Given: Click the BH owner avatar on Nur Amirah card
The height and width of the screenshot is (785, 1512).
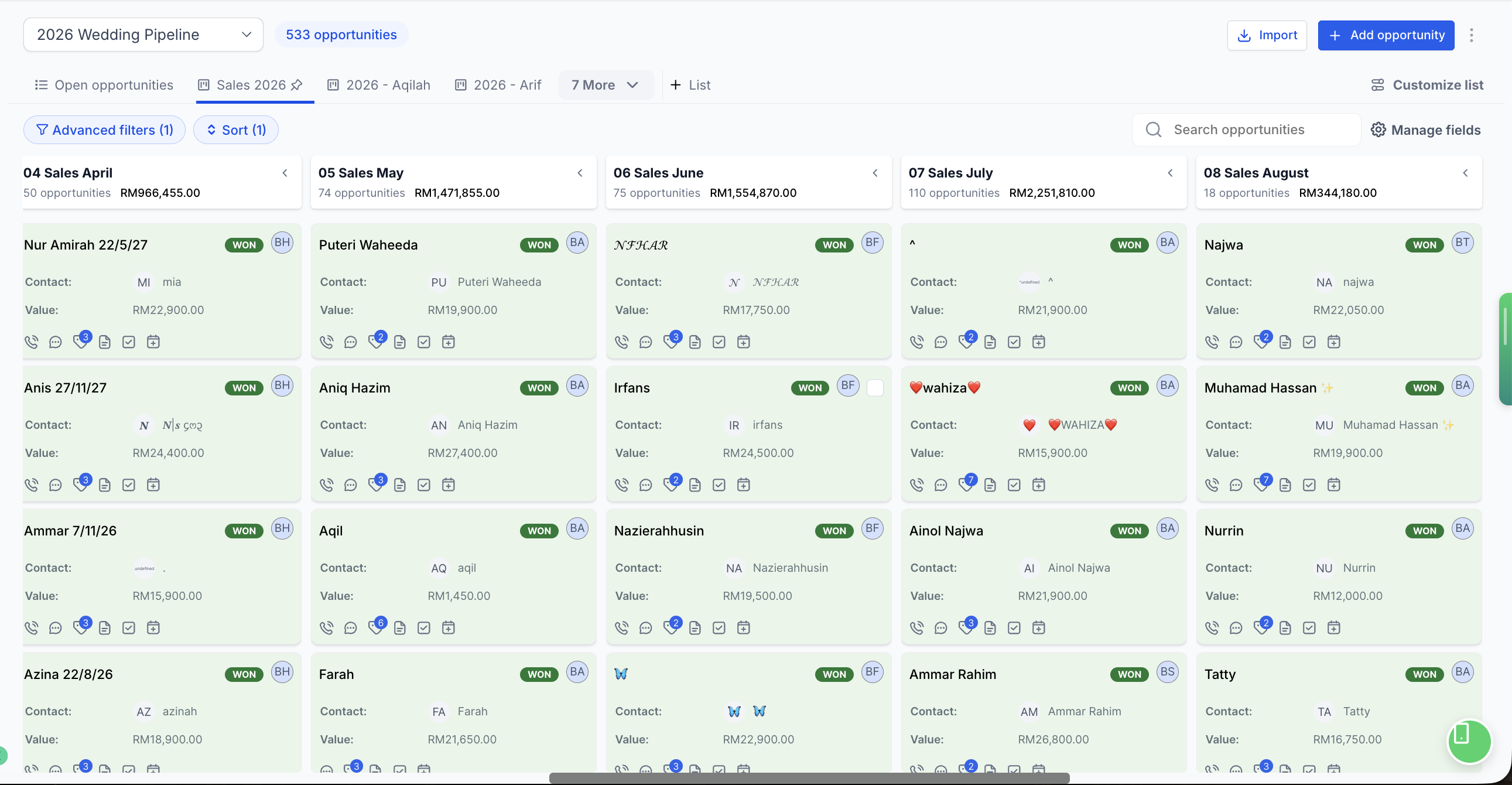Looking at the screenshot, I should click(282, 243).
